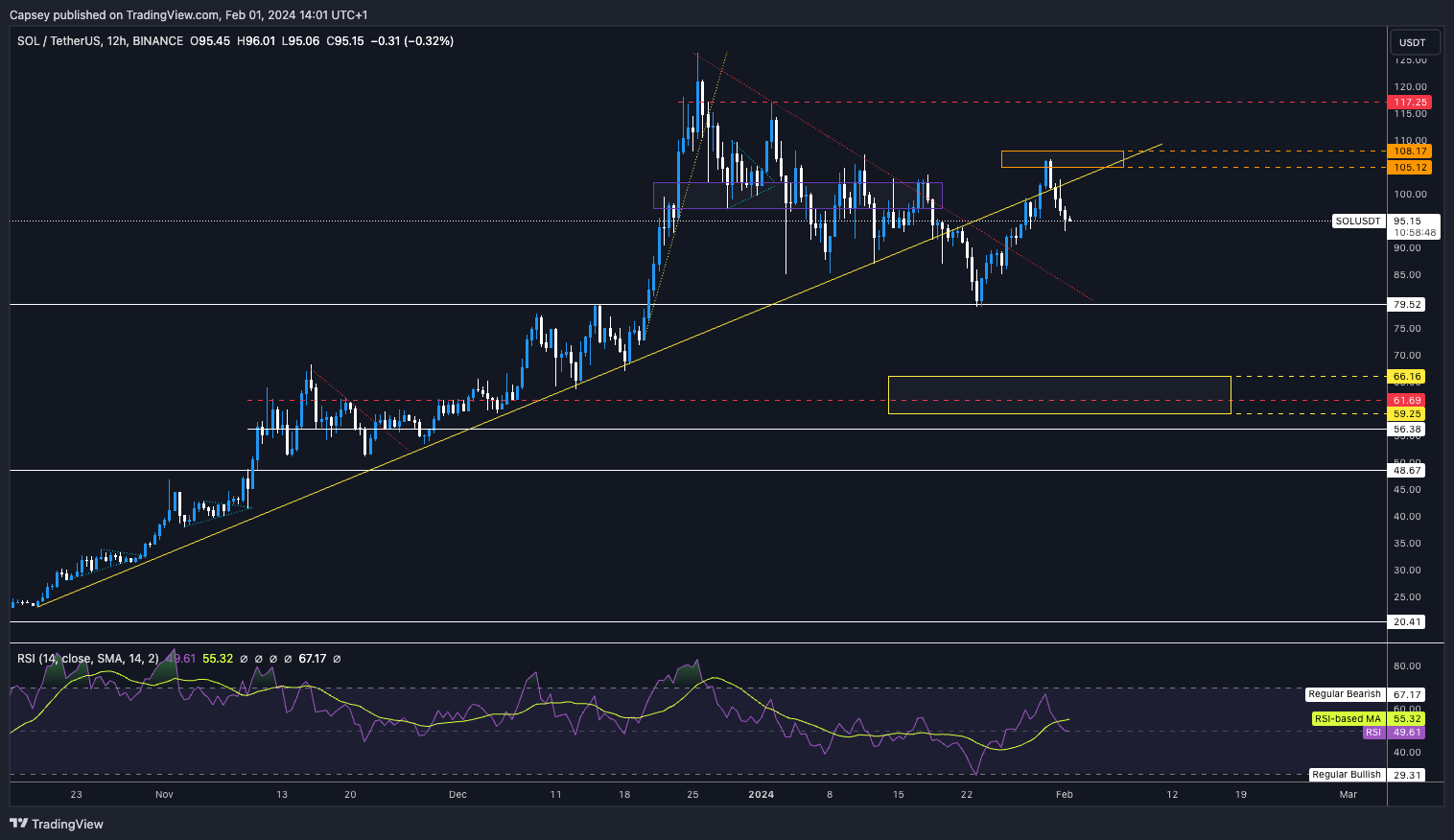
Task: Click the 79.52 horizontal level label
Action: click(1407, 305)
